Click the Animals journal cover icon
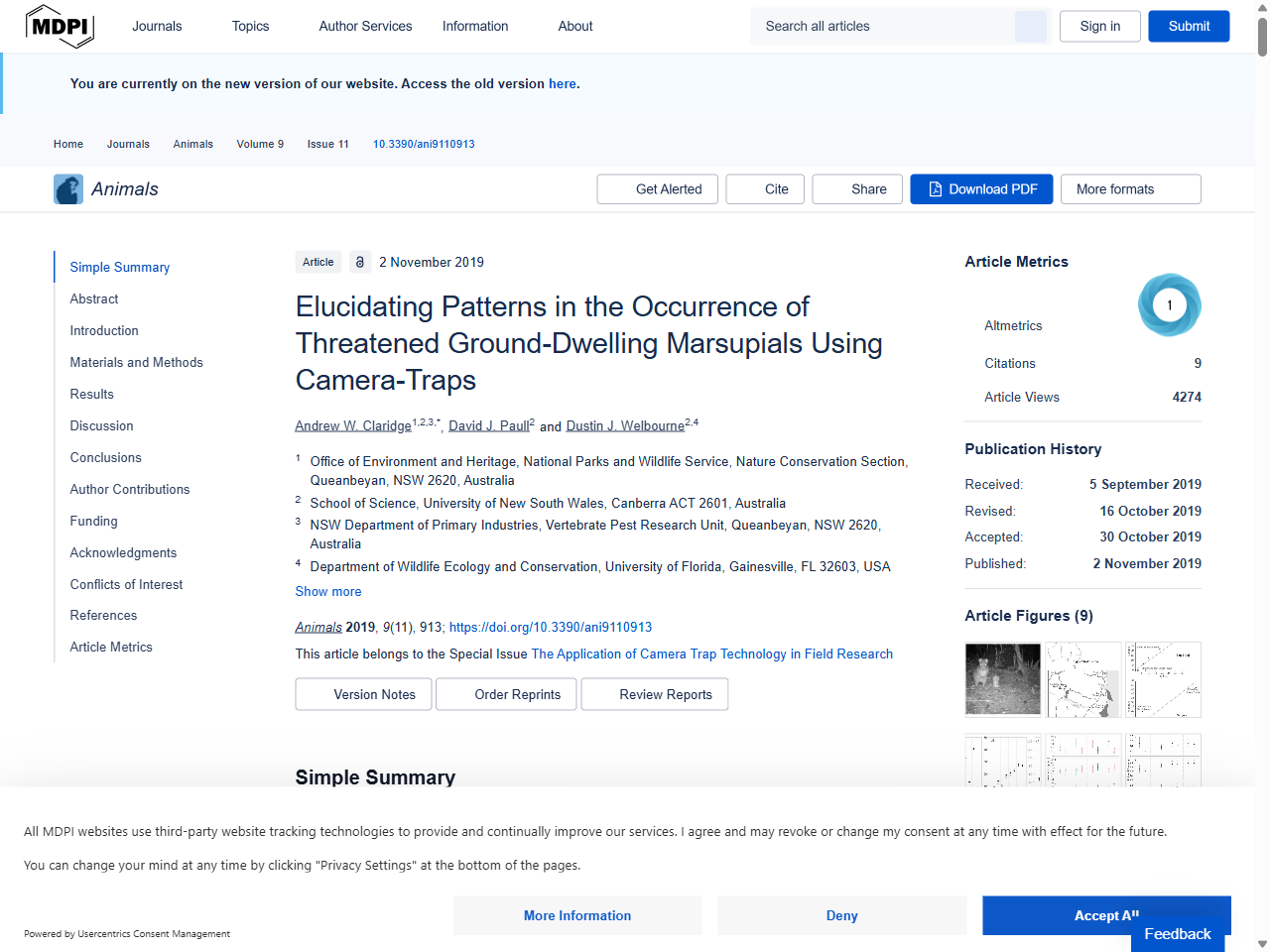The height and width of the screenshot is (952, 1270). 68,189
